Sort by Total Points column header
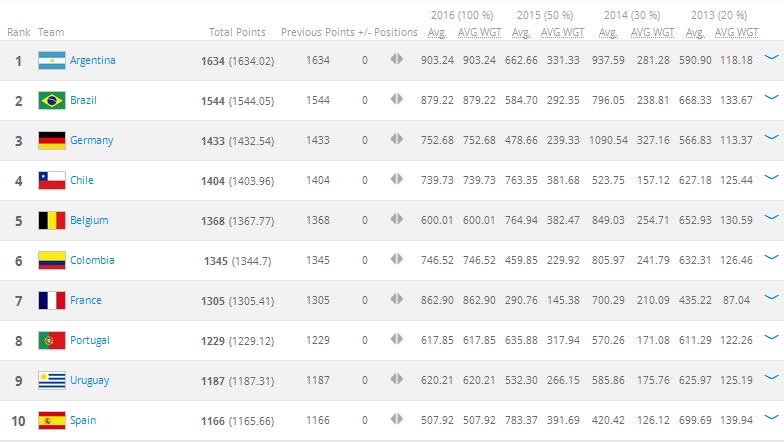784x442 pixels. (x=237, y=32)
